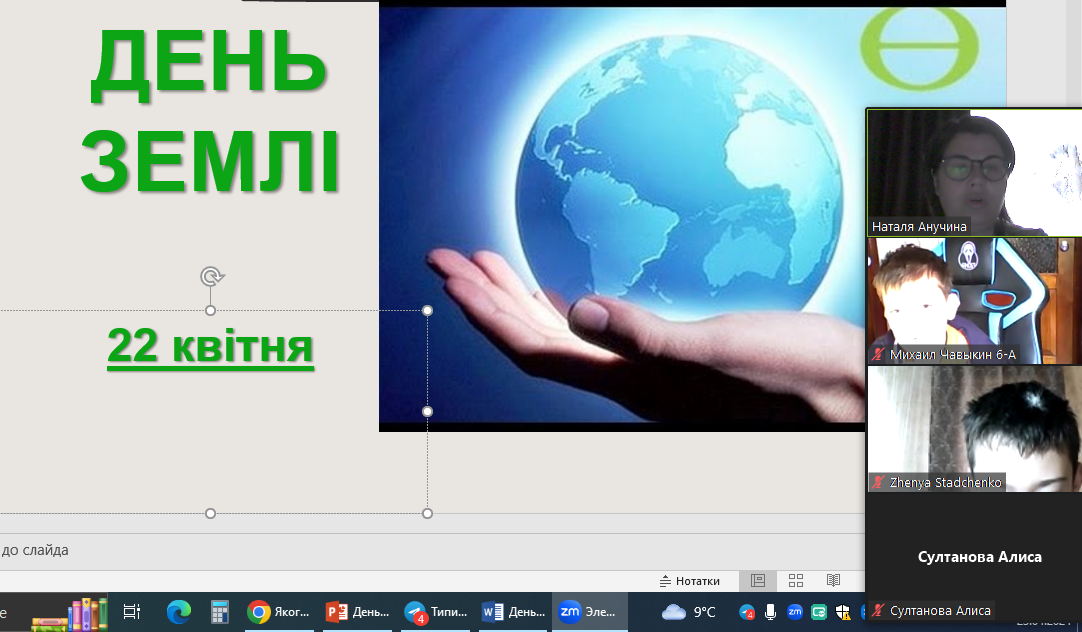
Task: Open the Zoom icon in the system tray
Action: 795,611
